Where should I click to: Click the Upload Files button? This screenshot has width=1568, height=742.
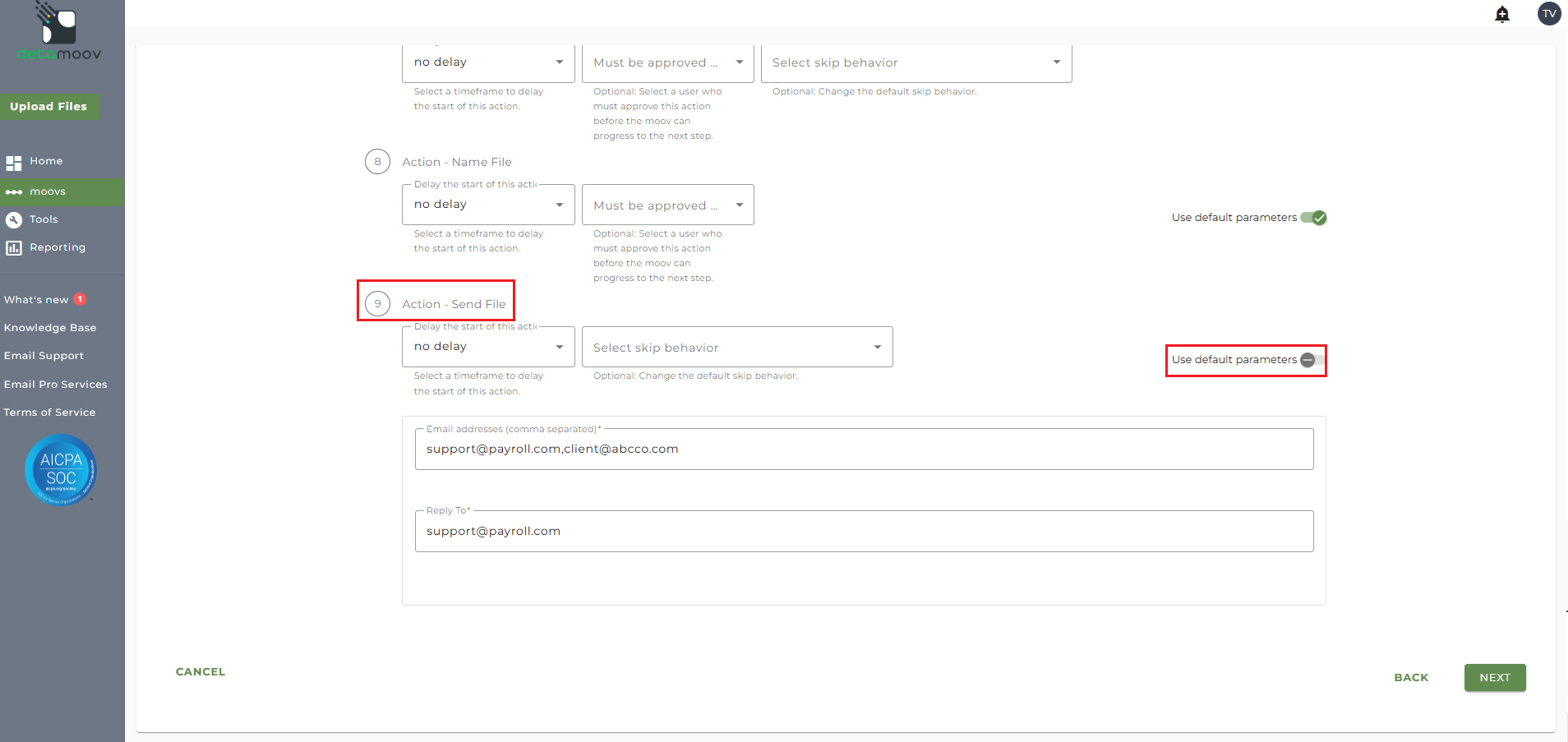(48, 107)
